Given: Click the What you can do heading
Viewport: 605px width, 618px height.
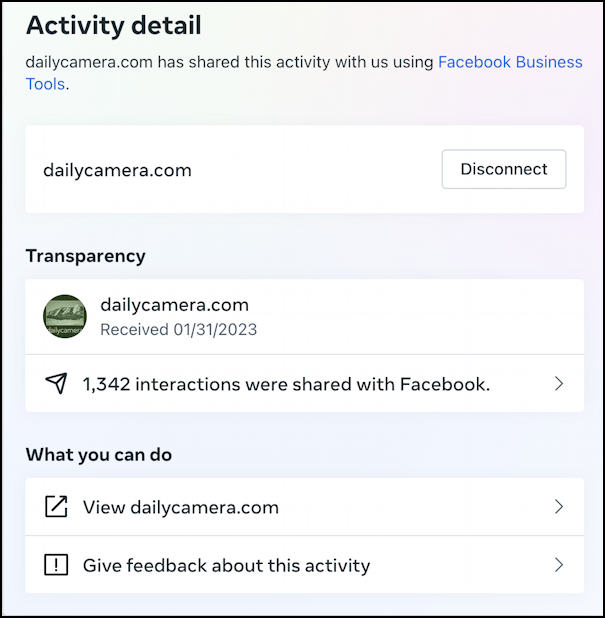Looking at the screenshot, I should pyautogui.click(x=99, y=455).
